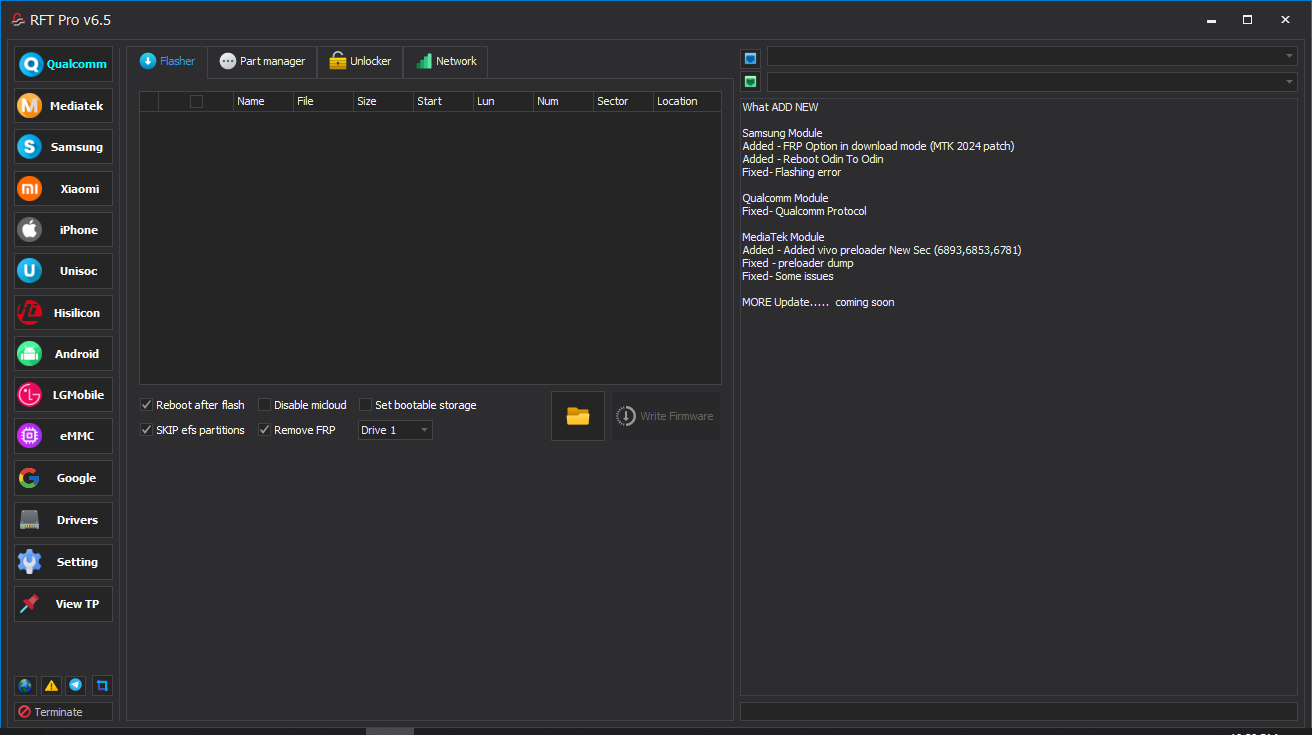Tick the select-all checkbox in table header
Viewport: 1312px width, 735px height.
click(196, 101)
